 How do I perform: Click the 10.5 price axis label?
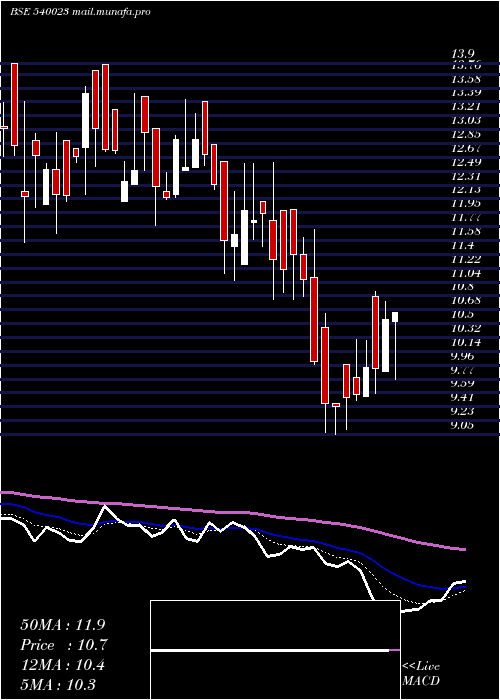[x=462, y=314]
